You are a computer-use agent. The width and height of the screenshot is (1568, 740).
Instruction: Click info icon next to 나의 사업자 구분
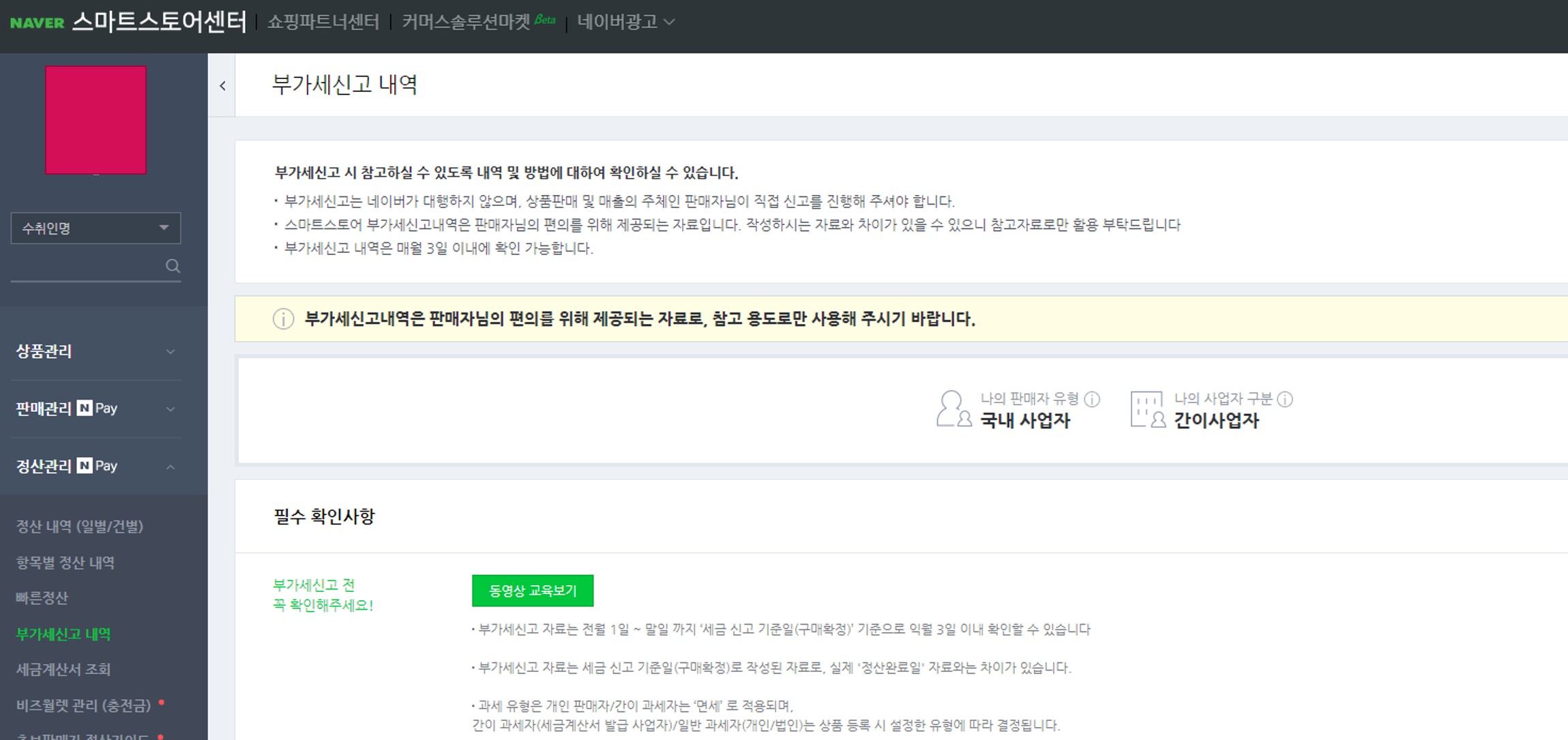pyautogui.click(x=1285, y=399)
